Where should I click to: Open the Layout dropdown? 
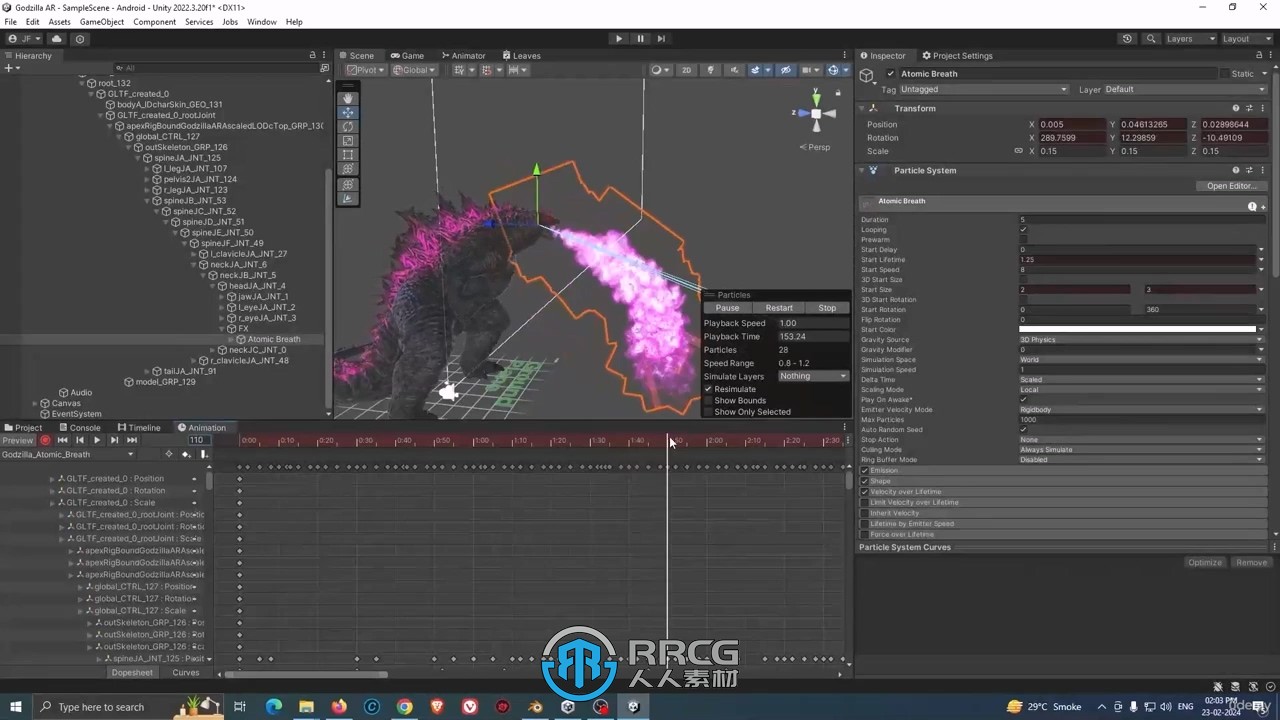tap(1246, 39)
